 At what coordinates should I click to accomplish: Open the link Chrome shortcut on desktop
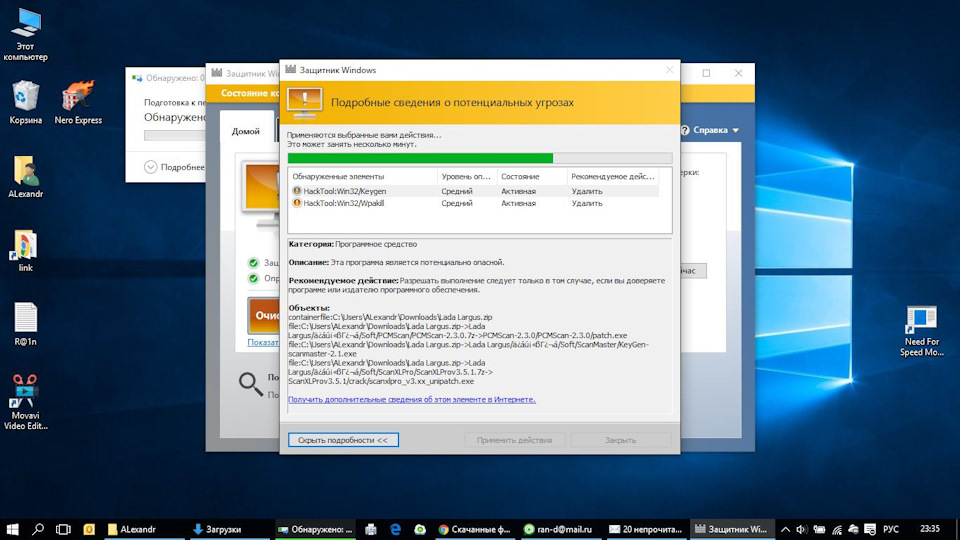(25, 250)
